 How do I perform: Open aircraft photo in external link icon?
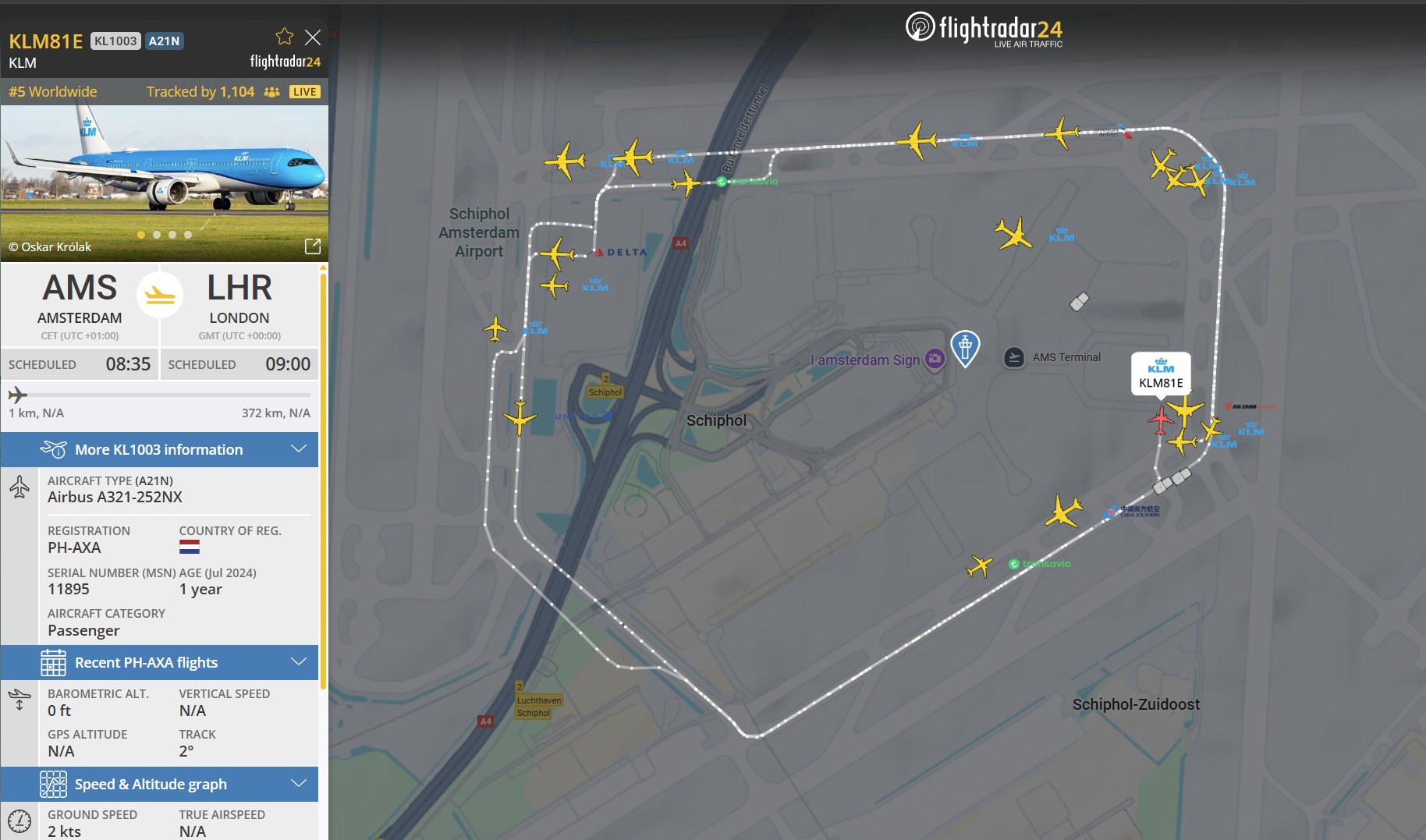pos(312,246)
